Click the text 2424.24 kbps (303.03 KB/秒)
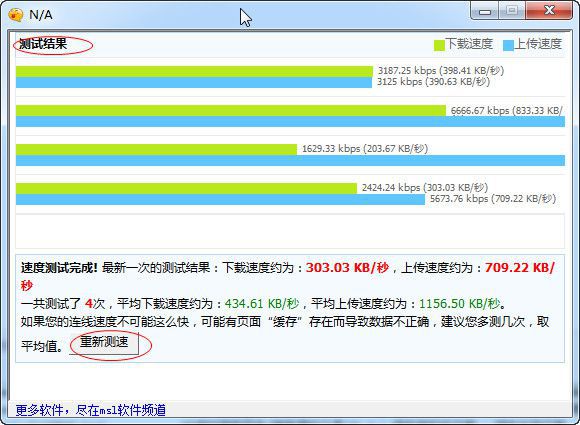The image size is (580, 425). [425, 188]
